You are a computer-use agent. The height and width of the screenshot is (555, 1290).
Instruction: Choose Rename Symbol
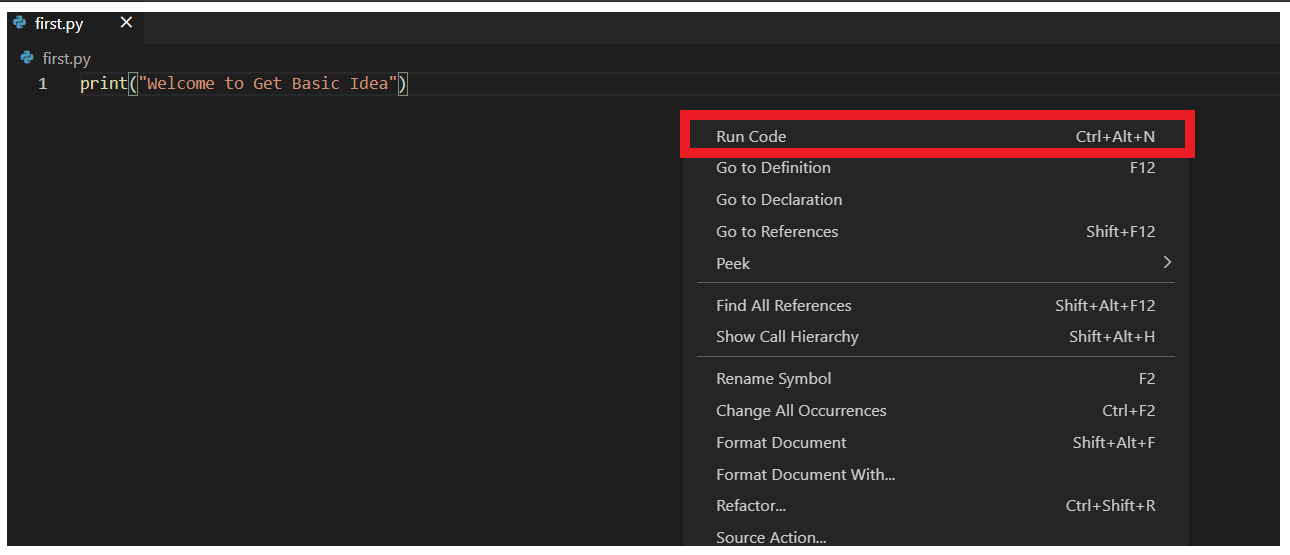pos(773,379)
